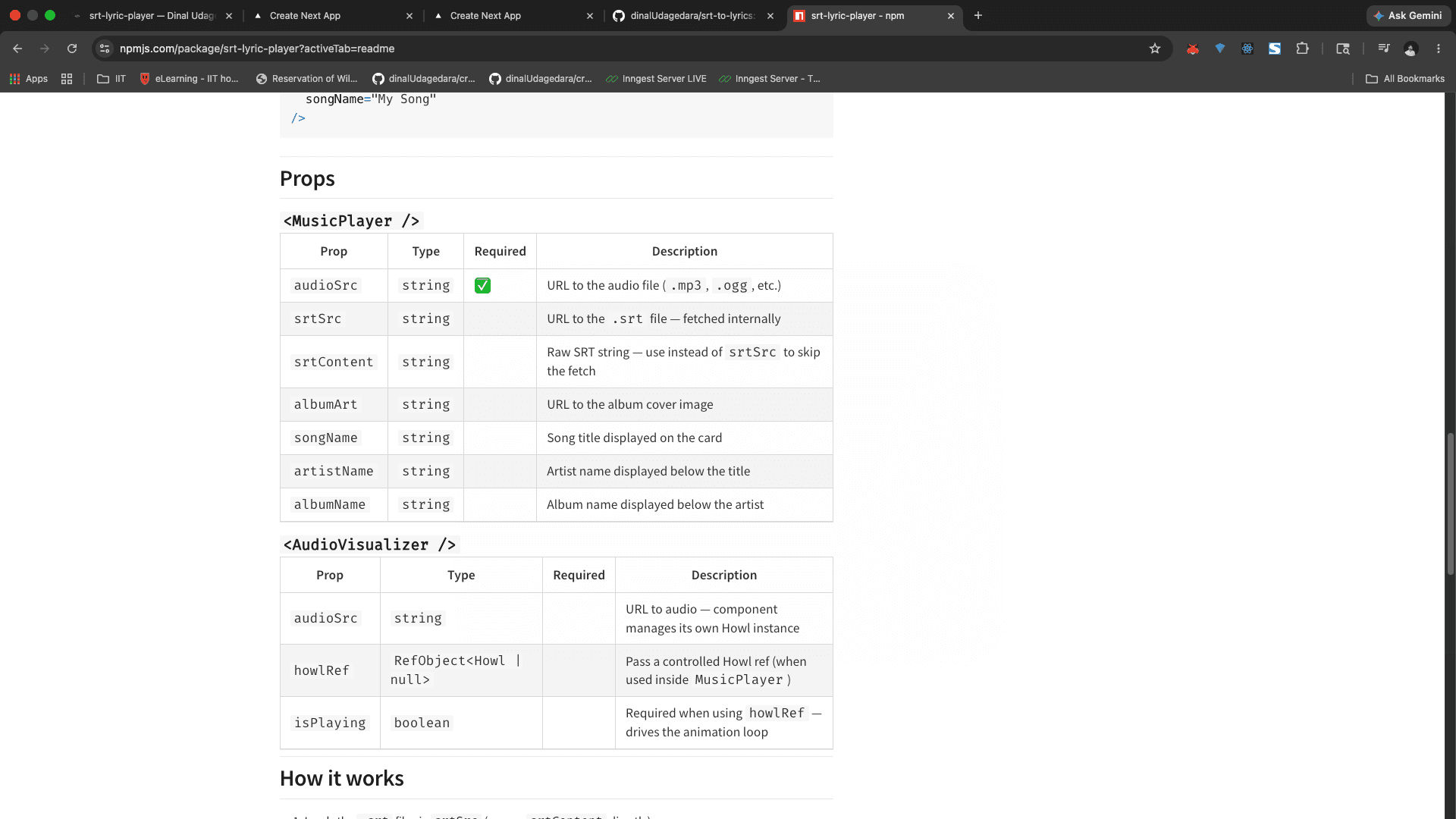Open a new tab with plus button
Image resolution: width=1456 pixels, height=819 pixels.
[978, 15]
